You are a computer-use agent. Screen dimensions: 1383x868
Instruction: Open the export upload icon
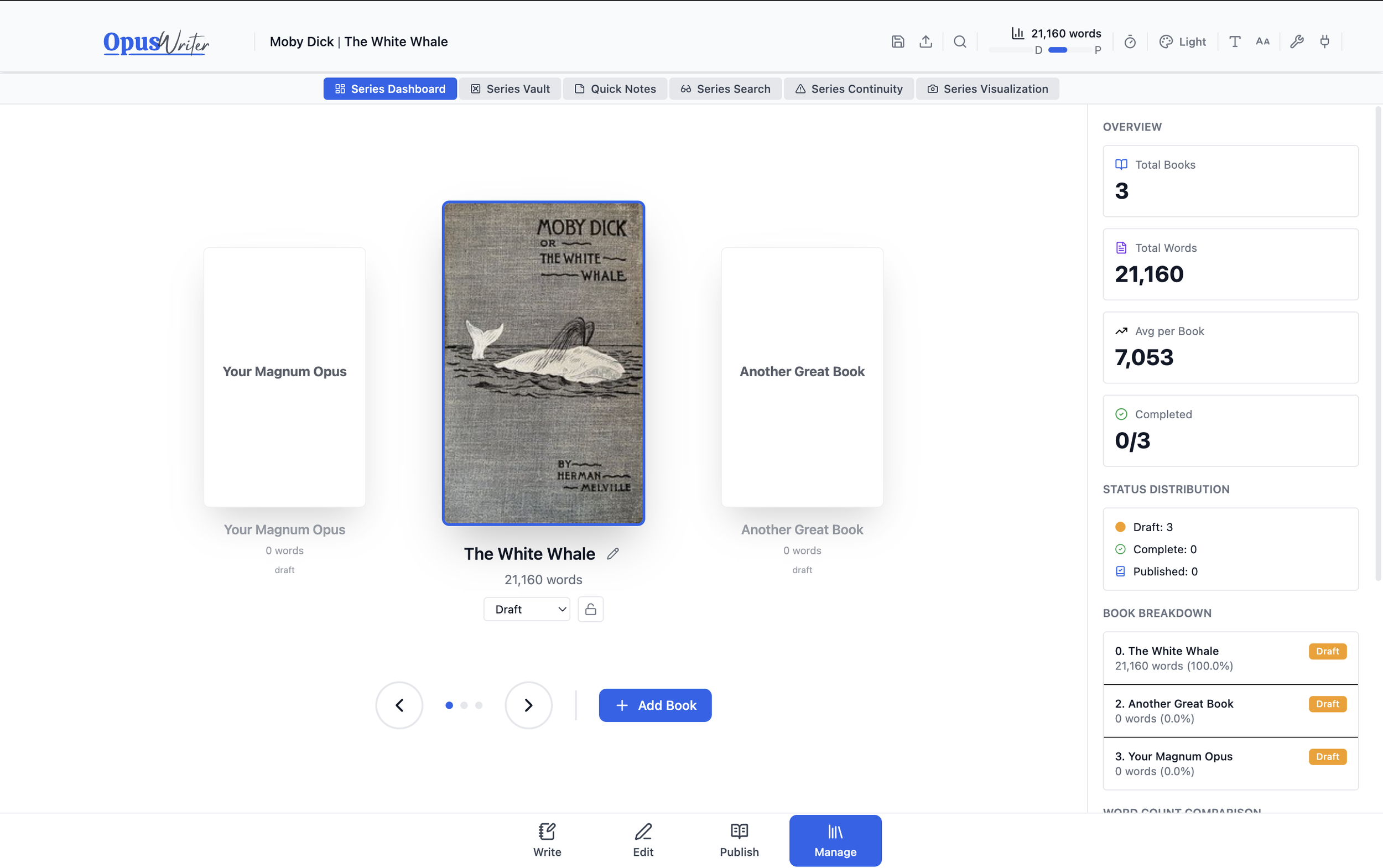(925, 41)
